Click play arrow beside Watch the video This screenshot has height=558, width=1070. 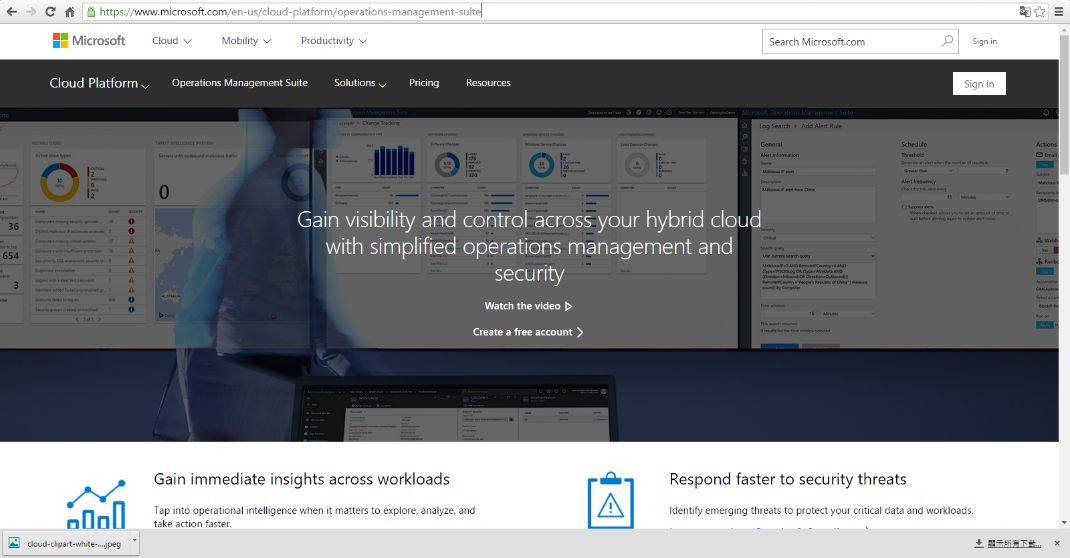(x=568, y=306)
